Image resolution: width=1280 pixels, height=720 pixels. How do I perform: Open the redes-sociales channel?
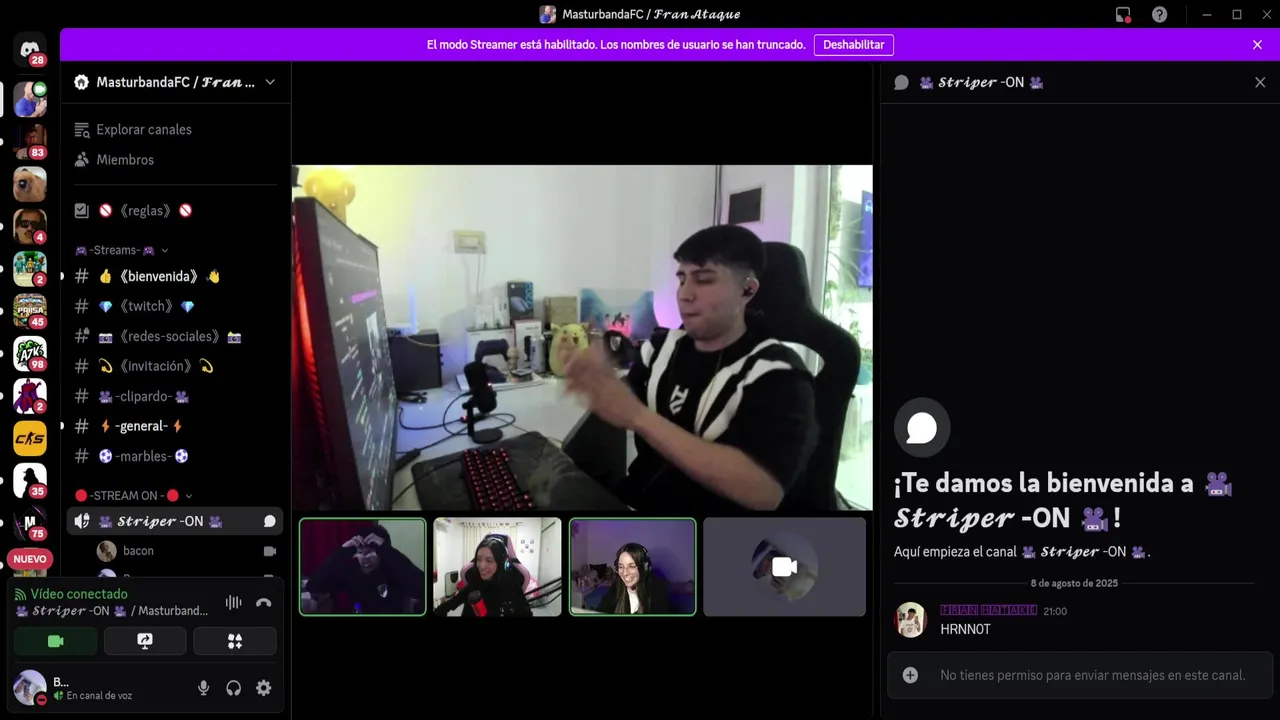click(x=175, y=336)
